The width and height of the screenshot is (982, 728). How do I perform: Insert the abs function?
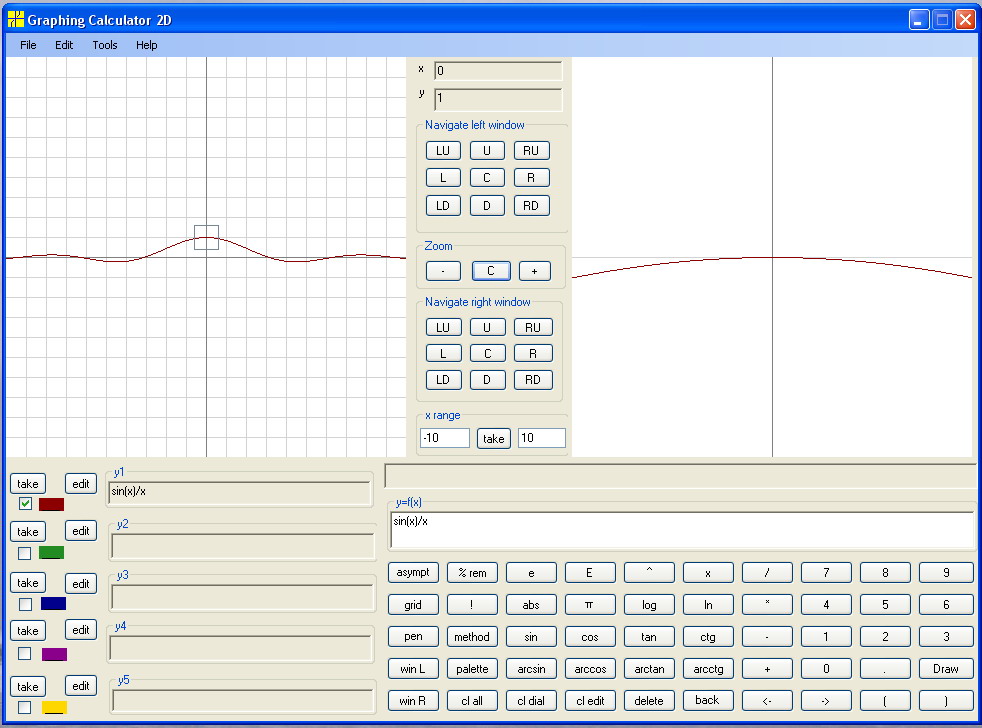pyautogui.click(x=531, y=605)
